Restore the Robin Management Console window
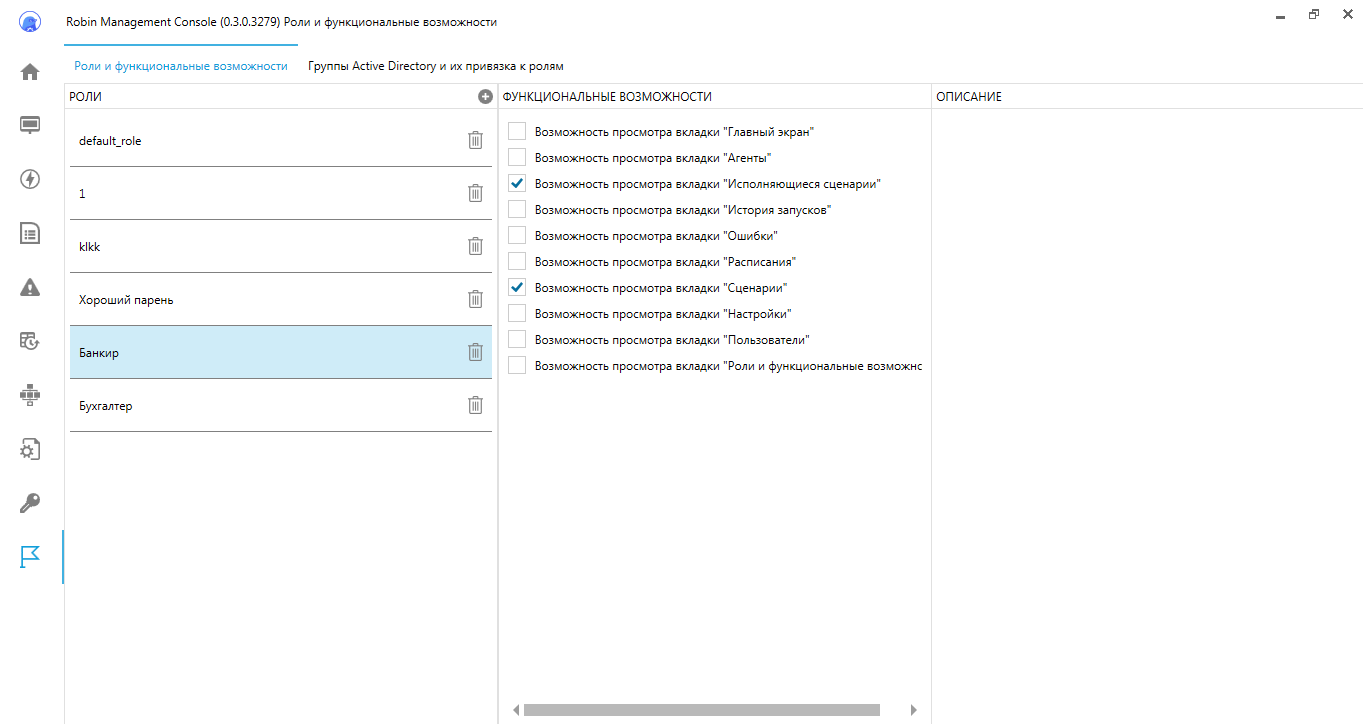 pos(1314,15)
